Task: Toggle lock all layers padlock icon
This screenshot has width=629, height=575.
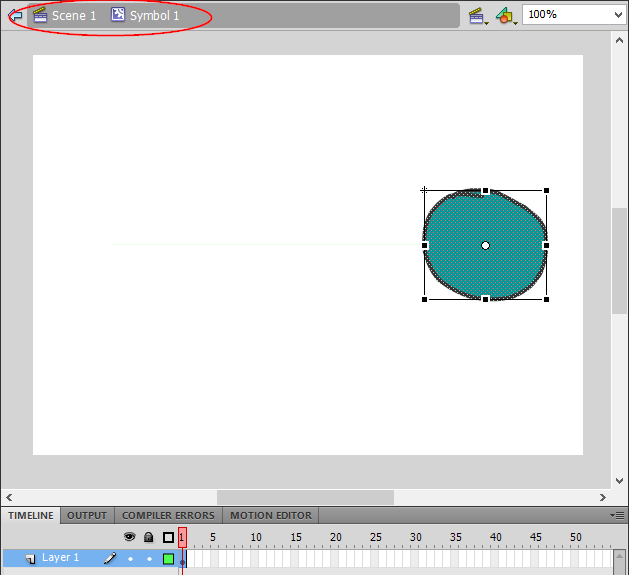Action: click(x=149, y=537)
